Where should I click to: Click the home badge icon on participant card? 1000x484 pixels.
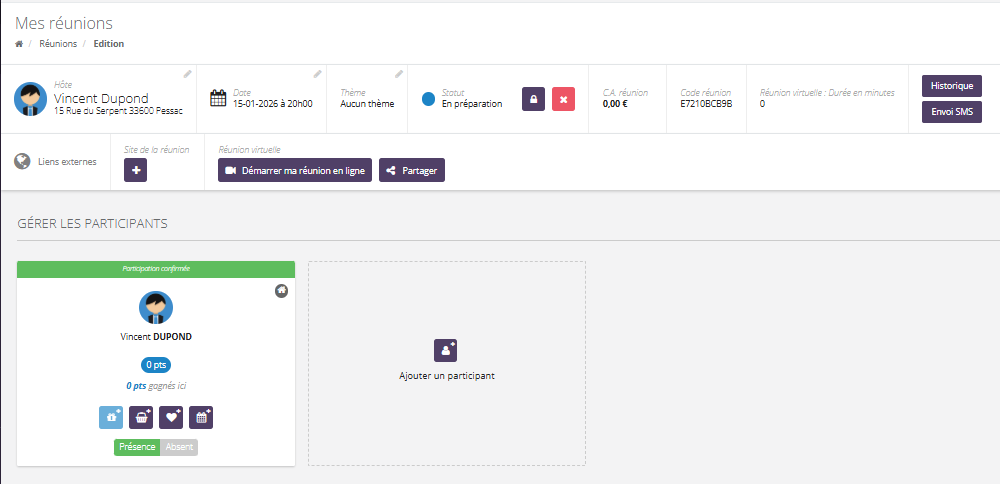coord(282,290)
